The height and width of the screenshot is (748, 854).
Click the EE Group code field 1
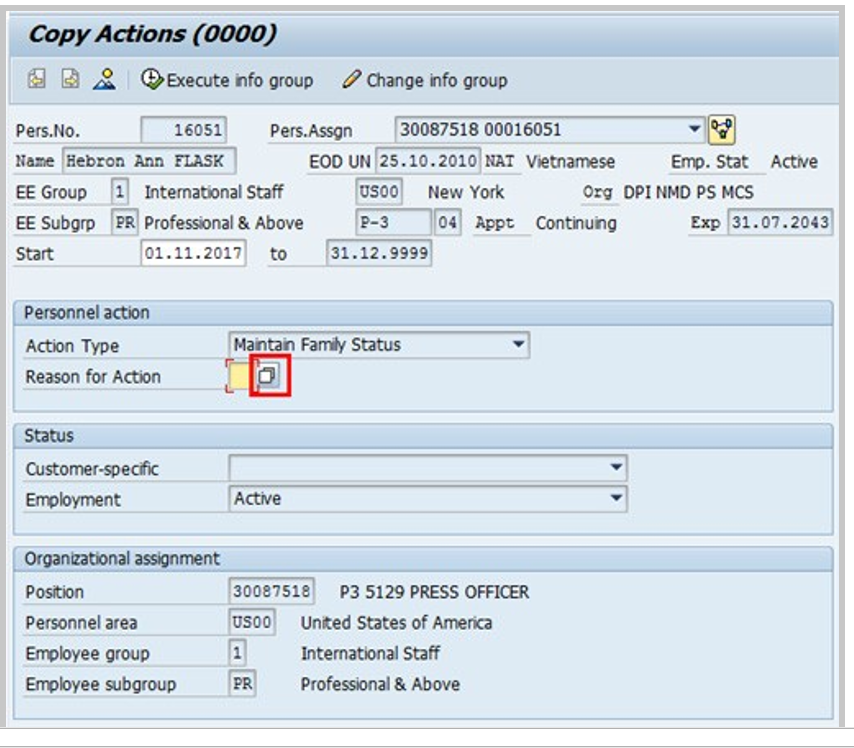(120, 192)
